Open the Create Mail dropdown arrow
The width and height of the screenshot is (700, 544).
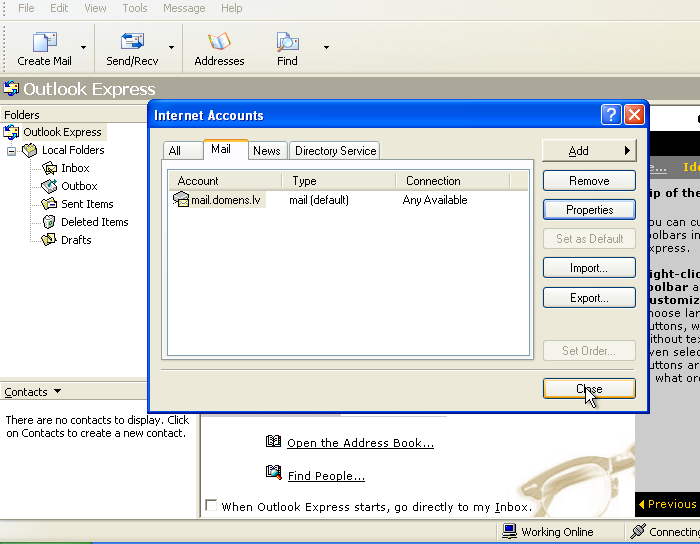tap(83, 47)
